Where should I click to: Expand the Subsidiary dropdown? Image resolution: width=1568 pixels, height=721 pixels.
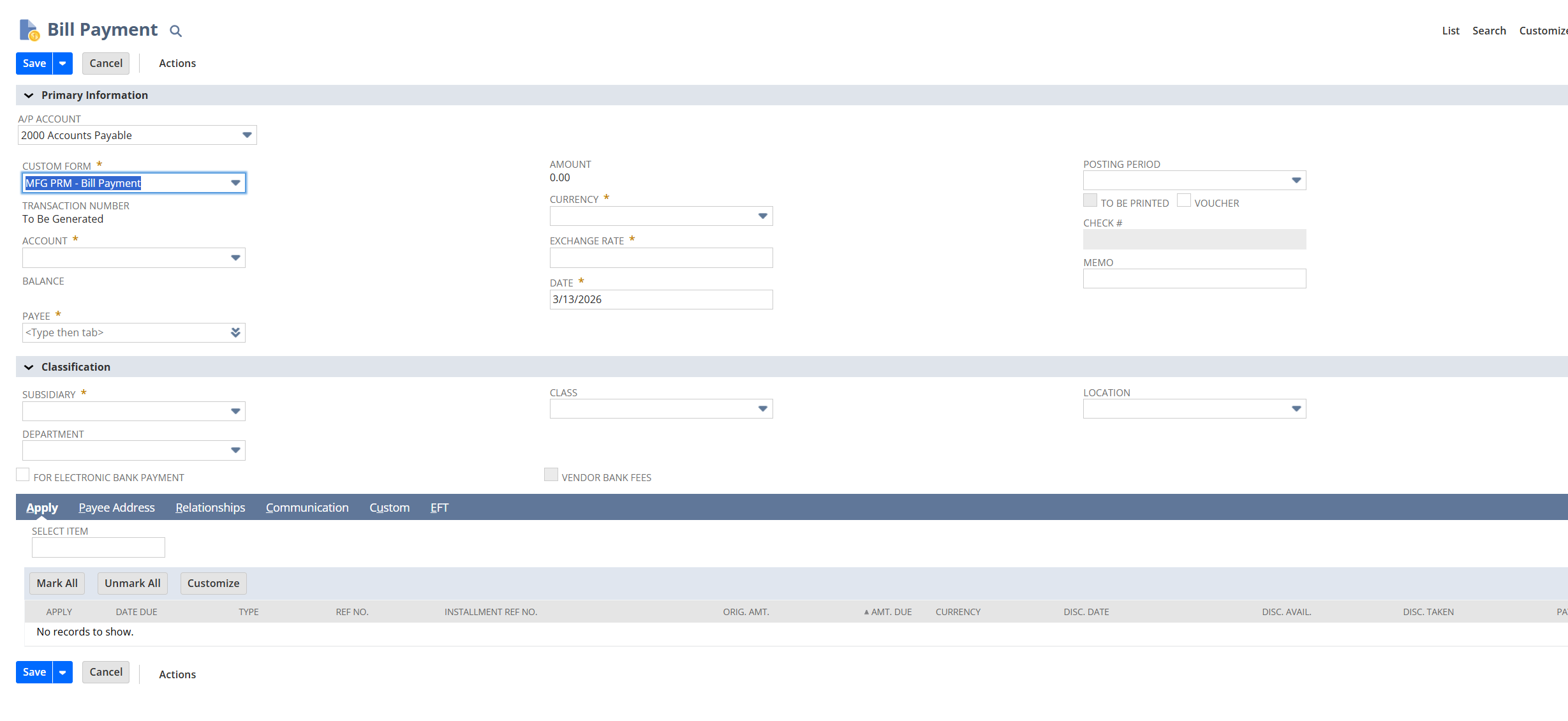click(x=235, y=412)
